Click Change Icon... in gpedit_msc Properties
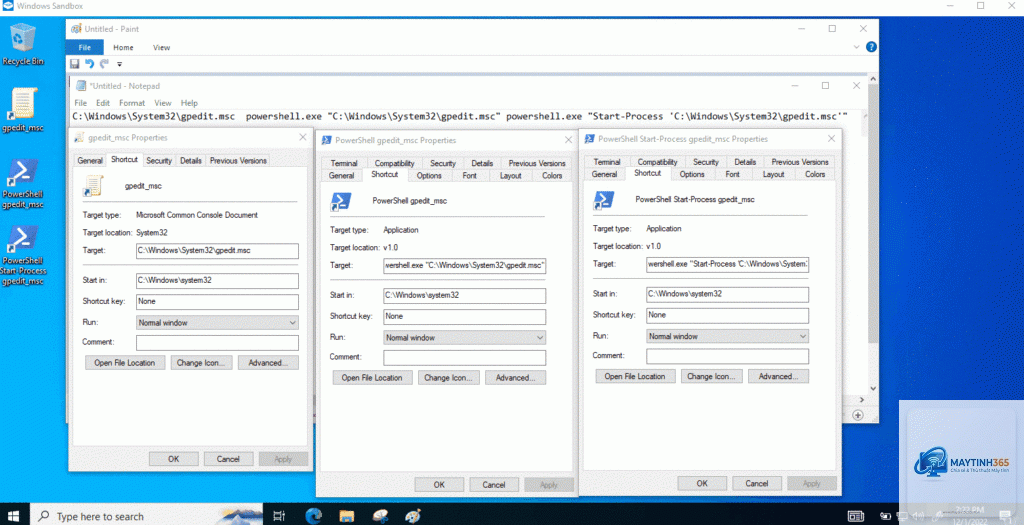Screen dimensions: 1024x525 [200, 363]
